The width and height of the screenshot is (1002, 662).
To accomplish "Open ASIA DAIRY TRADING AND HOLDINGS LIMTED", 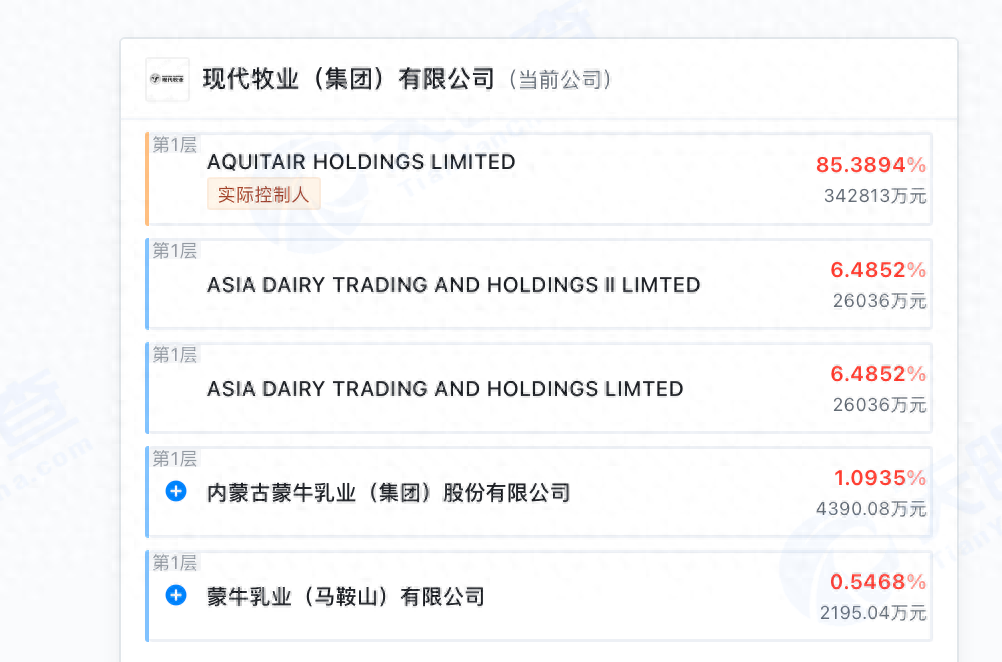I will coord(445,389).
